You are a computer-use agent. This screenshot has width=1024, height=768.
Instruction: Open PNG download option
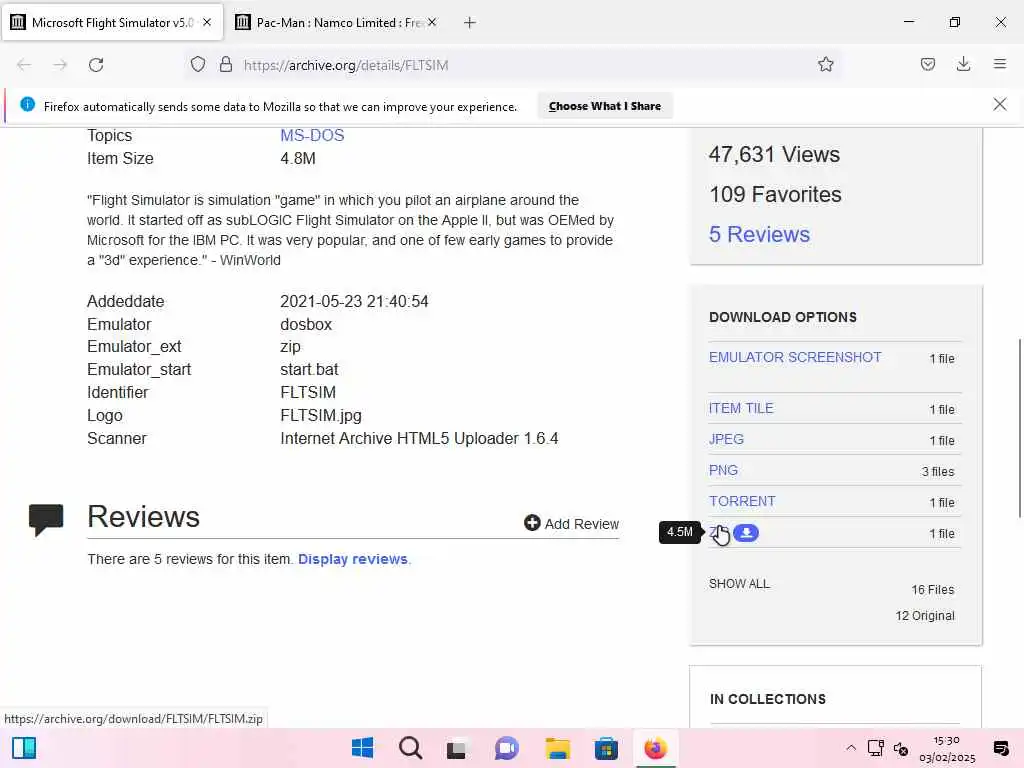pyautogui.click(x=724, y=470)
